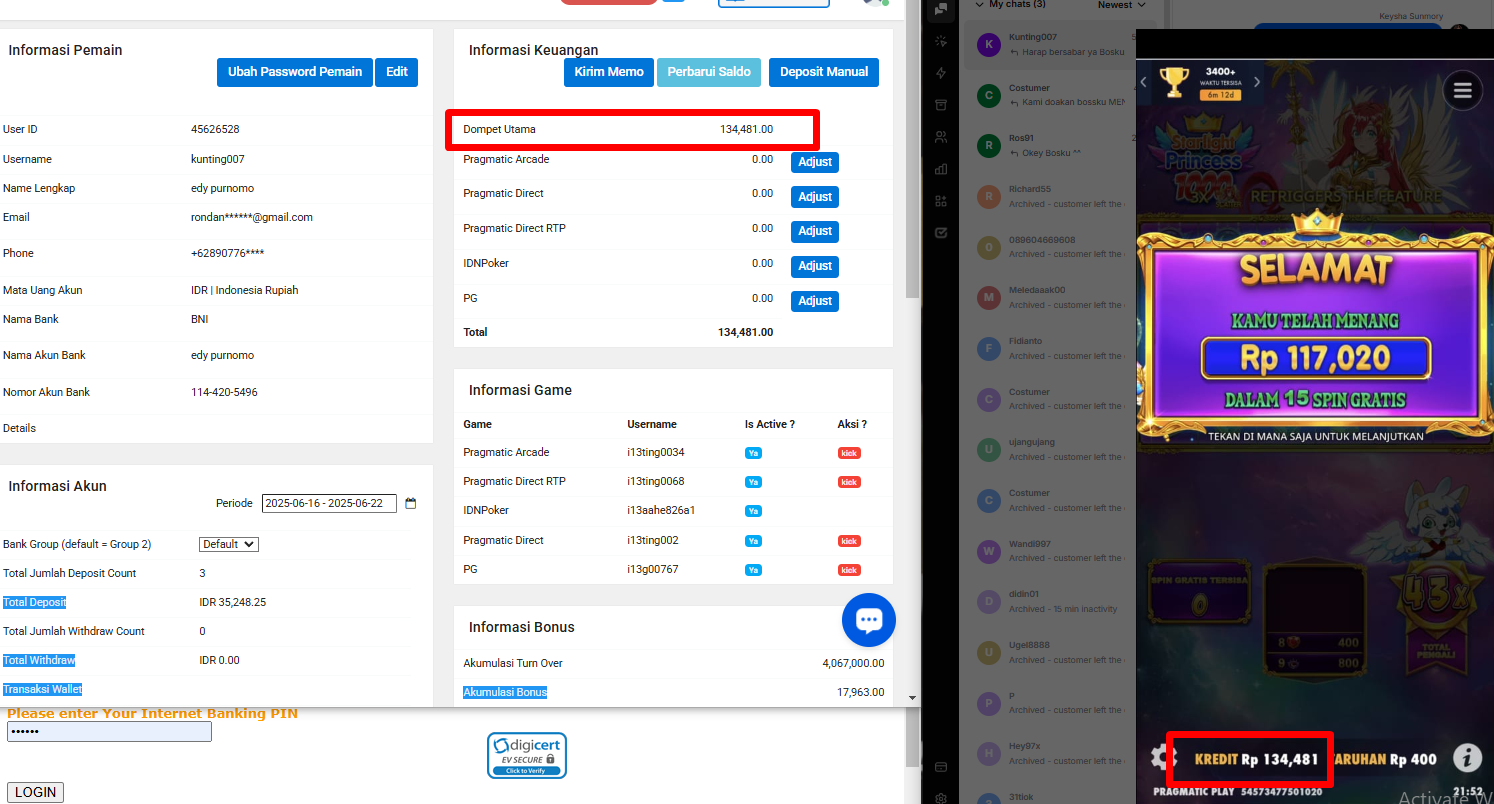
Task: Click the LOGIN button below the PIN field
Action: point(36,792)
